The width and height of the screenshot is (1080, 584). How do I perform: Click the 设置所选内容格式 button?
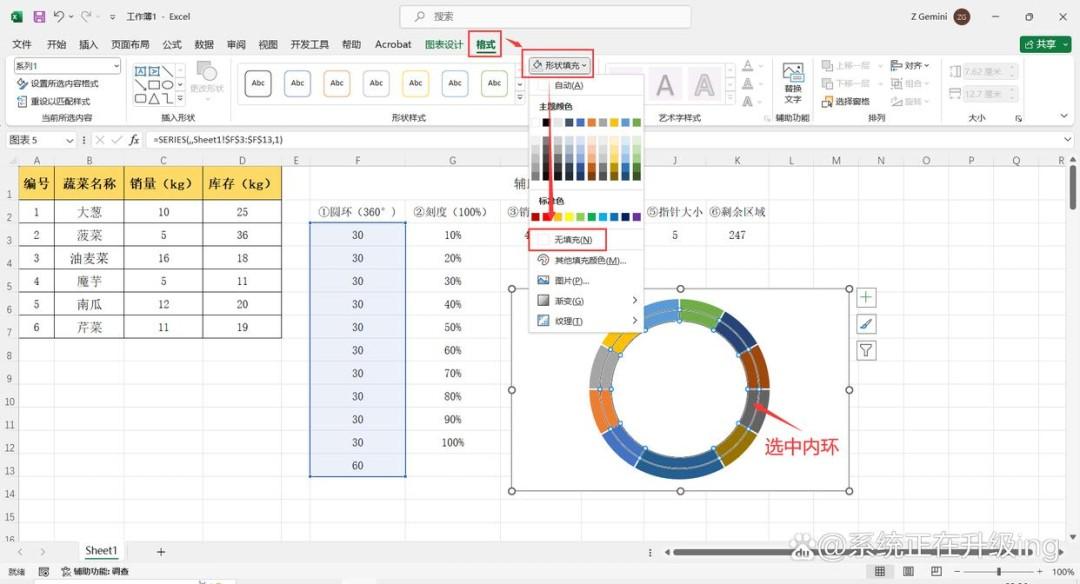click(58, 83)
